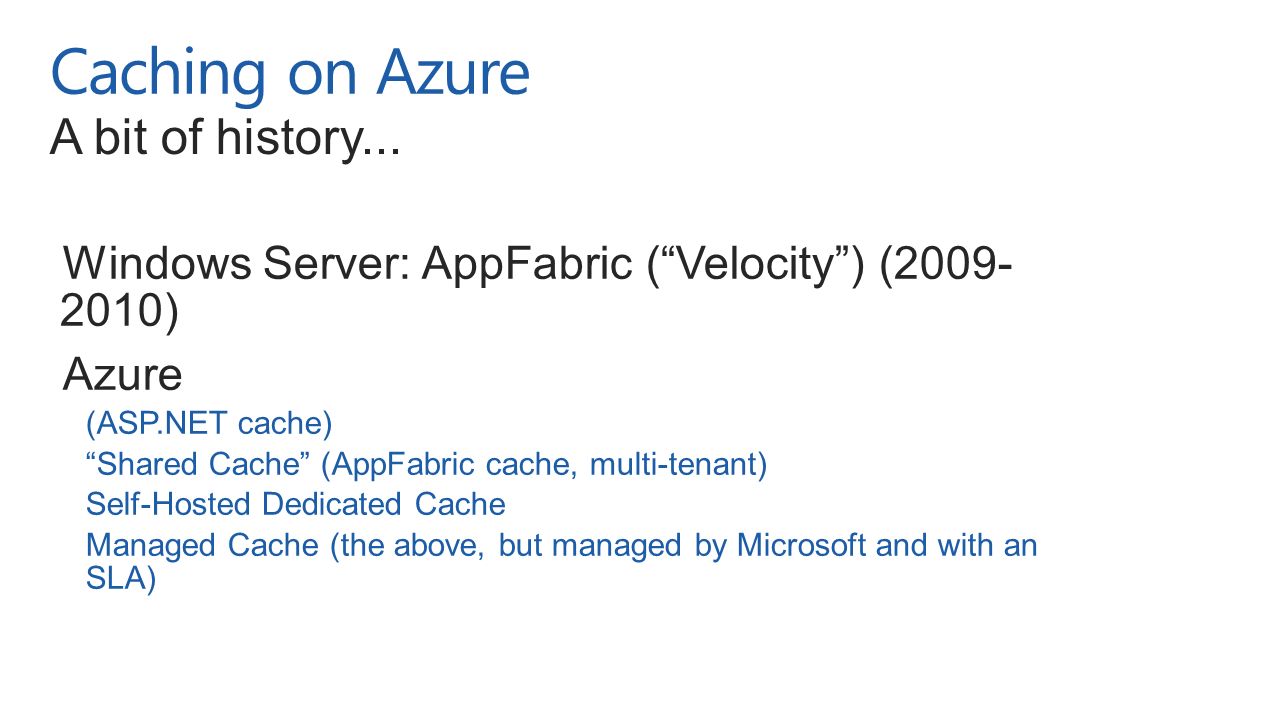Click the word "Windows Server:" in first bullet
1280x720 pixels.
236,265
